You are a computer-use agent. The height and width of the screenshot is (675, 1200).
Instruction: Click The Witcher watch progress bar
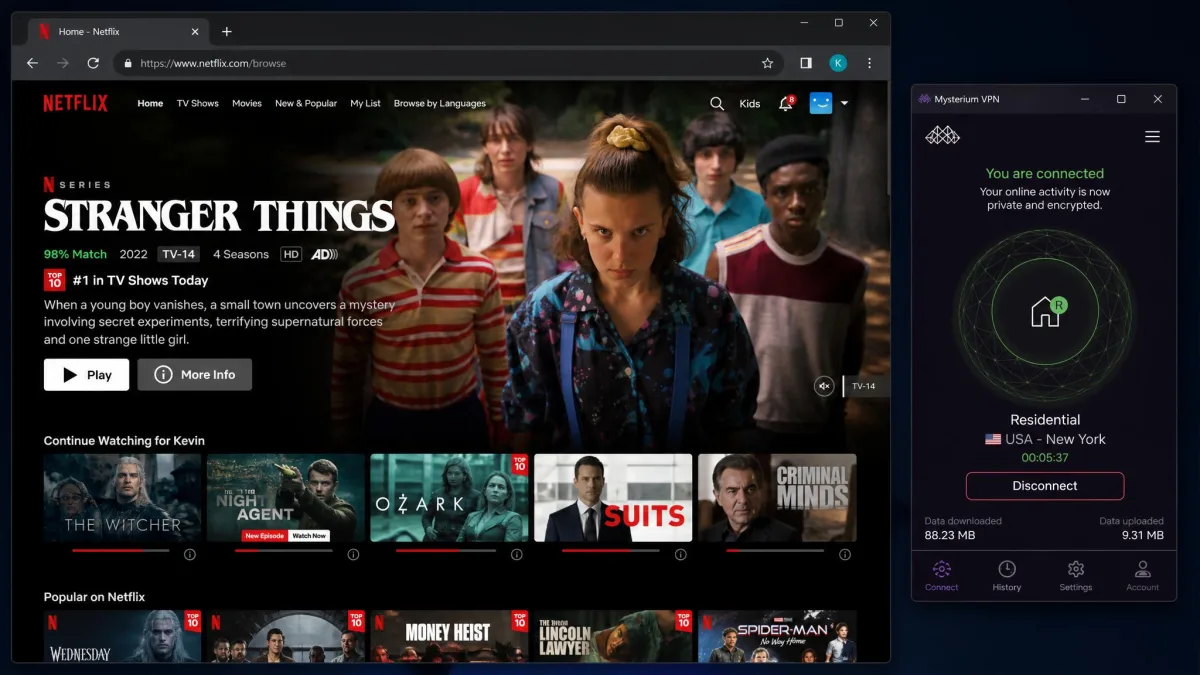pyautogui.click(x=121, y=551)
